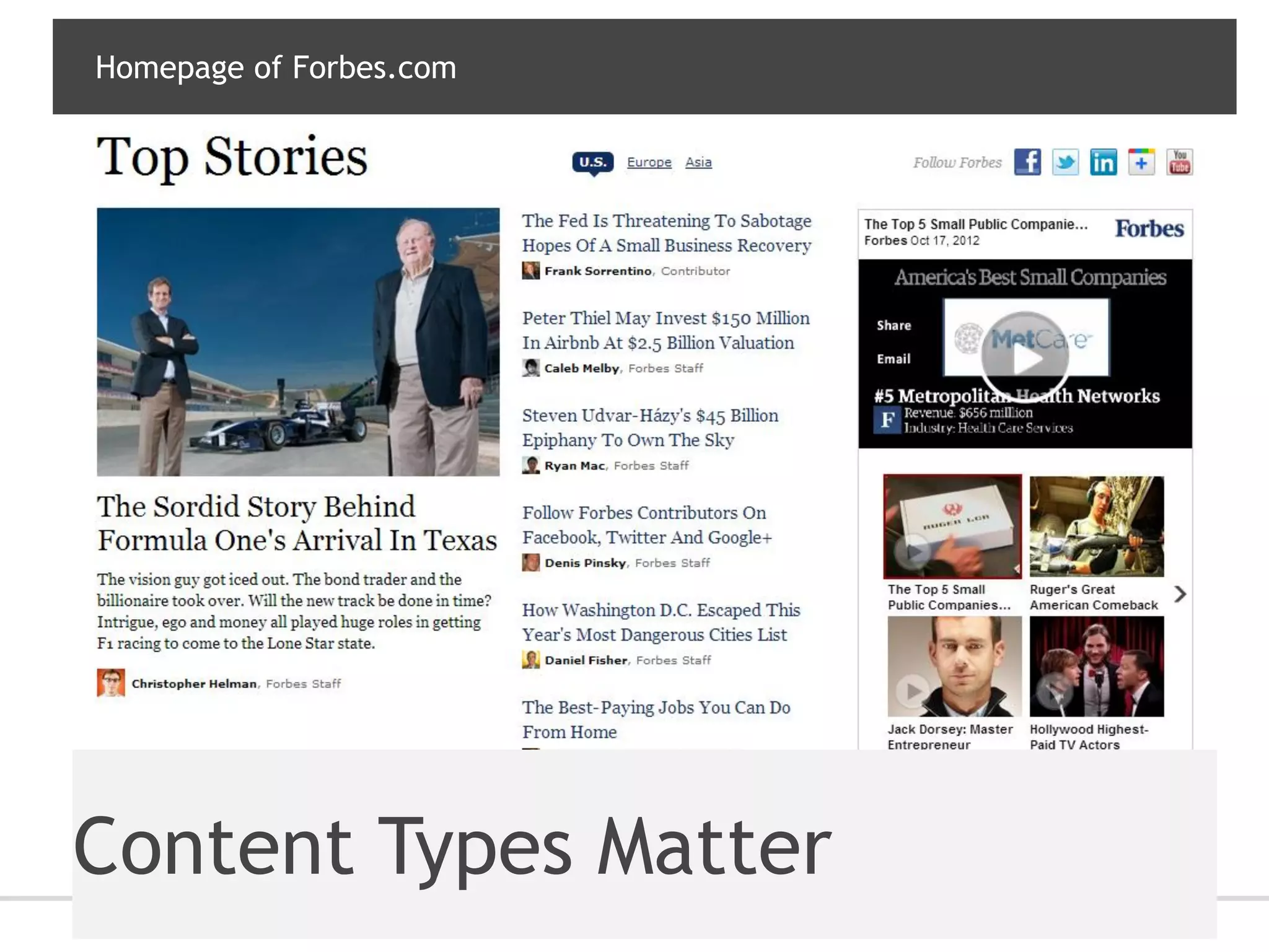Open Caleb Melby author name link
This screenshot has height=952, width=1269.
click(582, 368)
